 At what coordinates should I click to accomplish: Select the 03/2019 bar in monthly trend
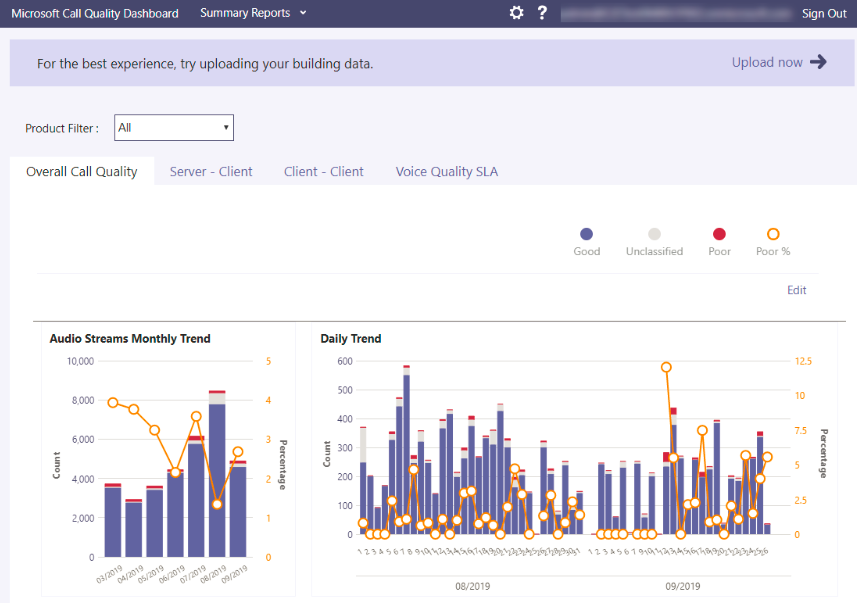click(113, 520)
